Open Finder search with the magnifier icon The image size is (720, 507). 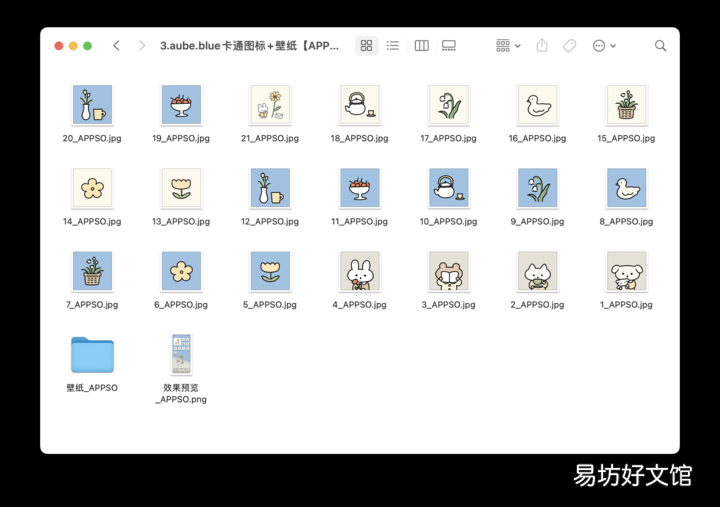point(660,45)
